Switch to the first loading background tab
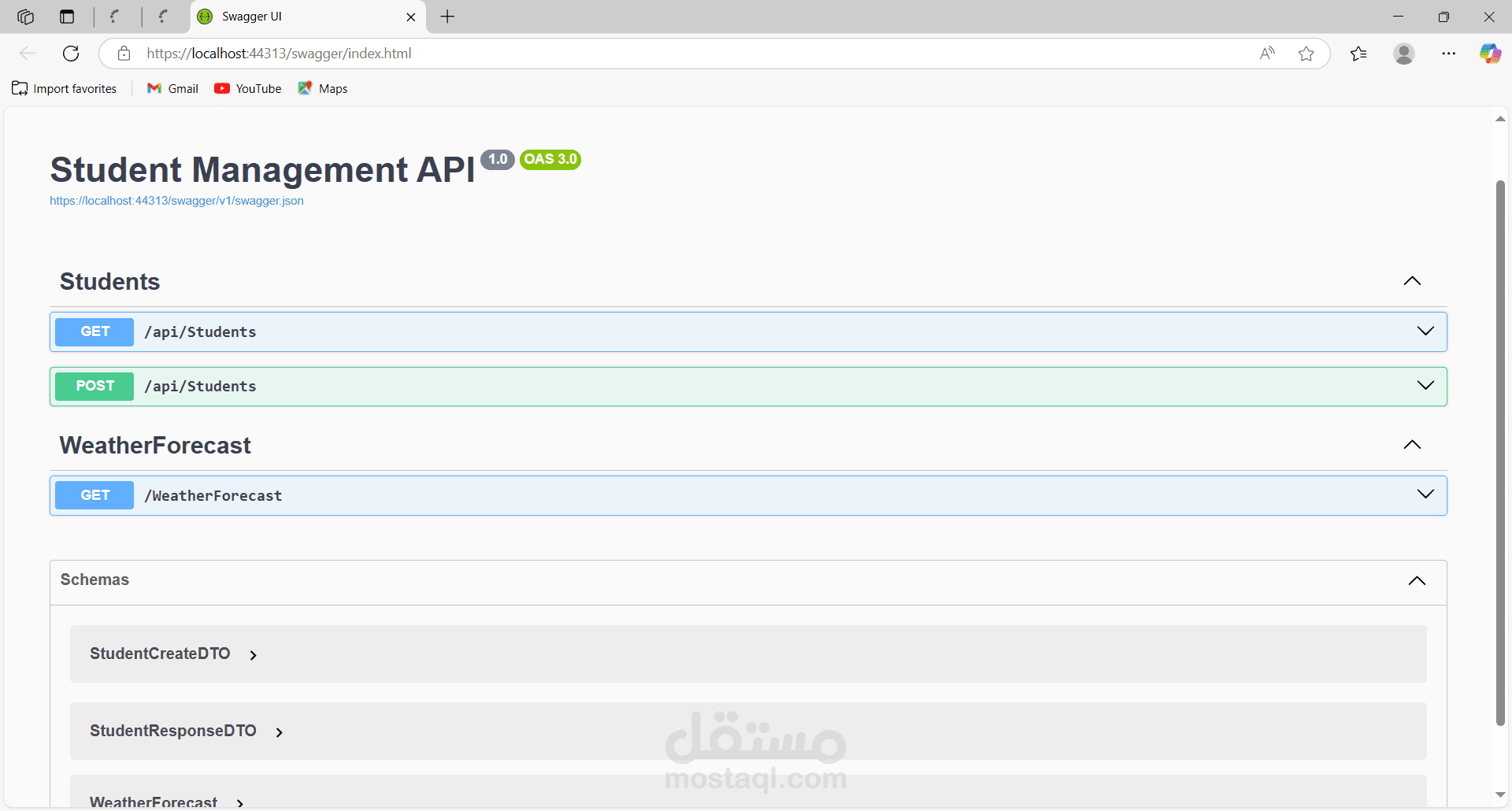The image size is (1512, 811). 116,17
